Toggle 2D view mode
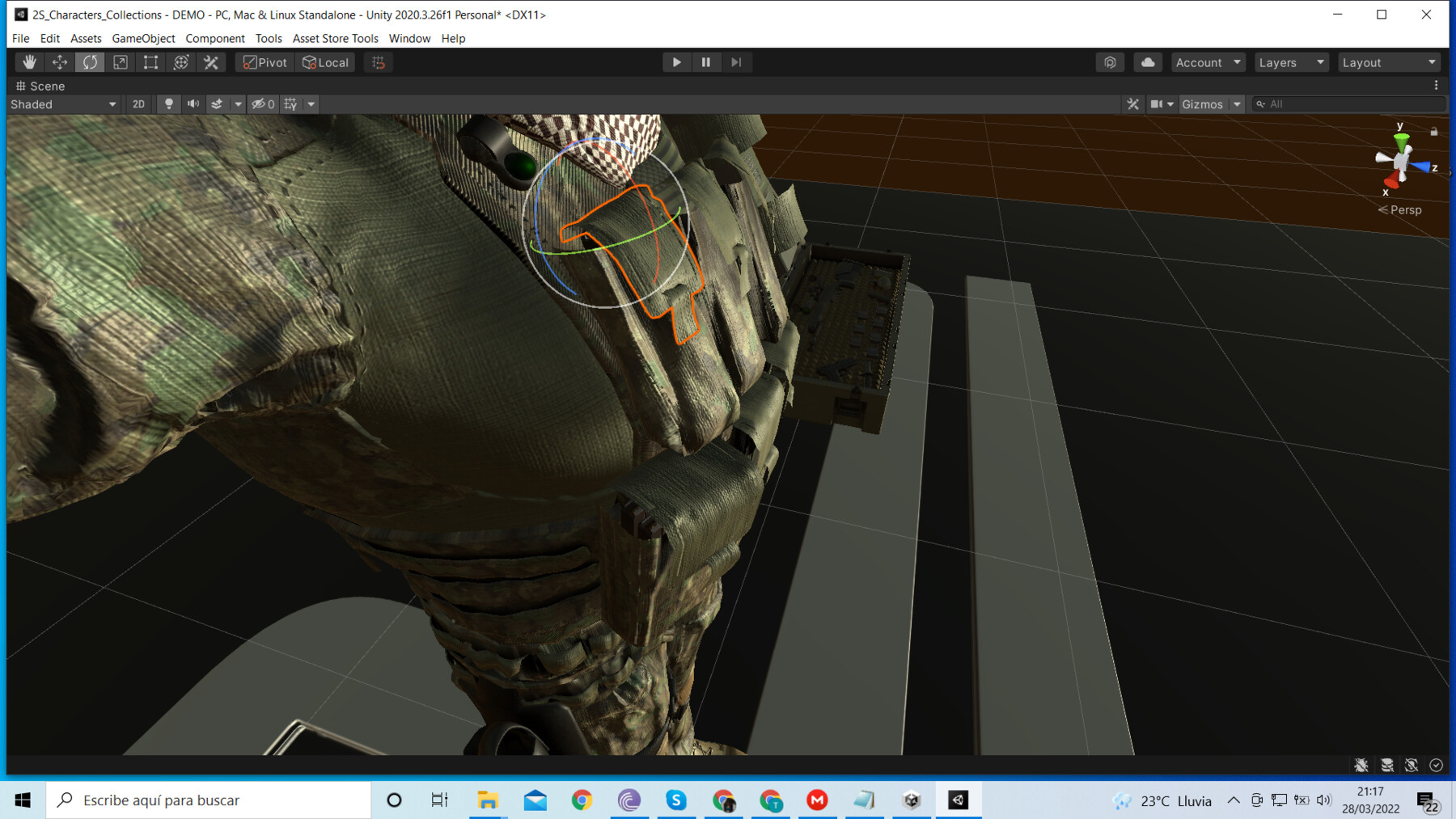 pos(138,104)
